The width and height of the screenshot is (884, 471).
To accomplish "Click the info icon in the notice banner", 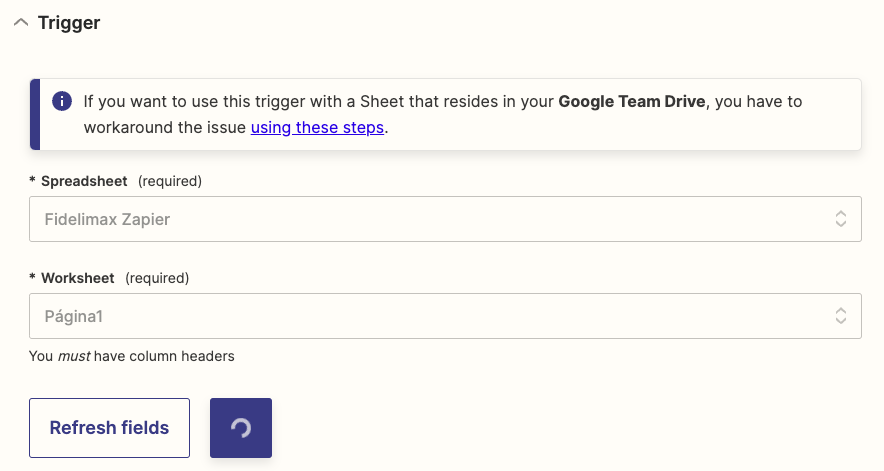I will pos(62,102).
